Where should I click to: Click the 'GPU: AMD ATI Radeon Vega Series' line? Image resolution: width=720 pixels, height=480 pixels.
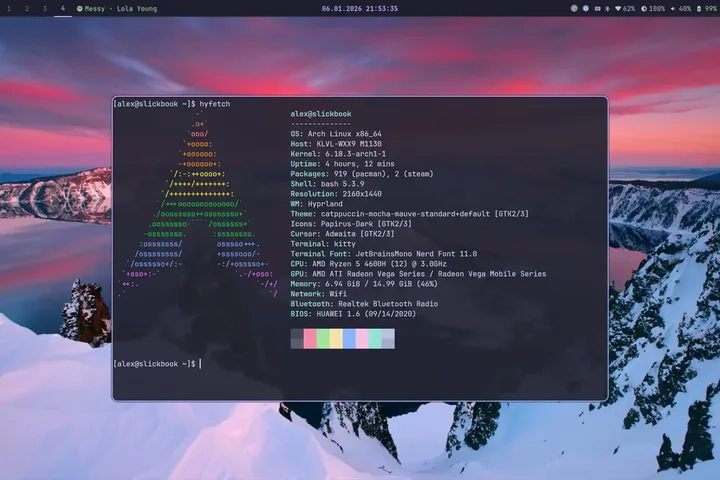(418, 274)
